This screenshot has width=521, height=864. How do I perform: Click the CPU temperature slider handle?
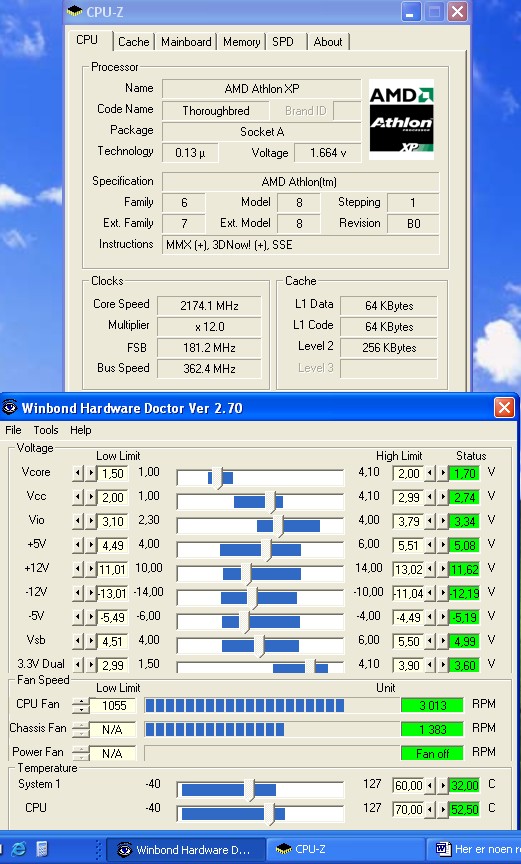click(x=269, y=814)
